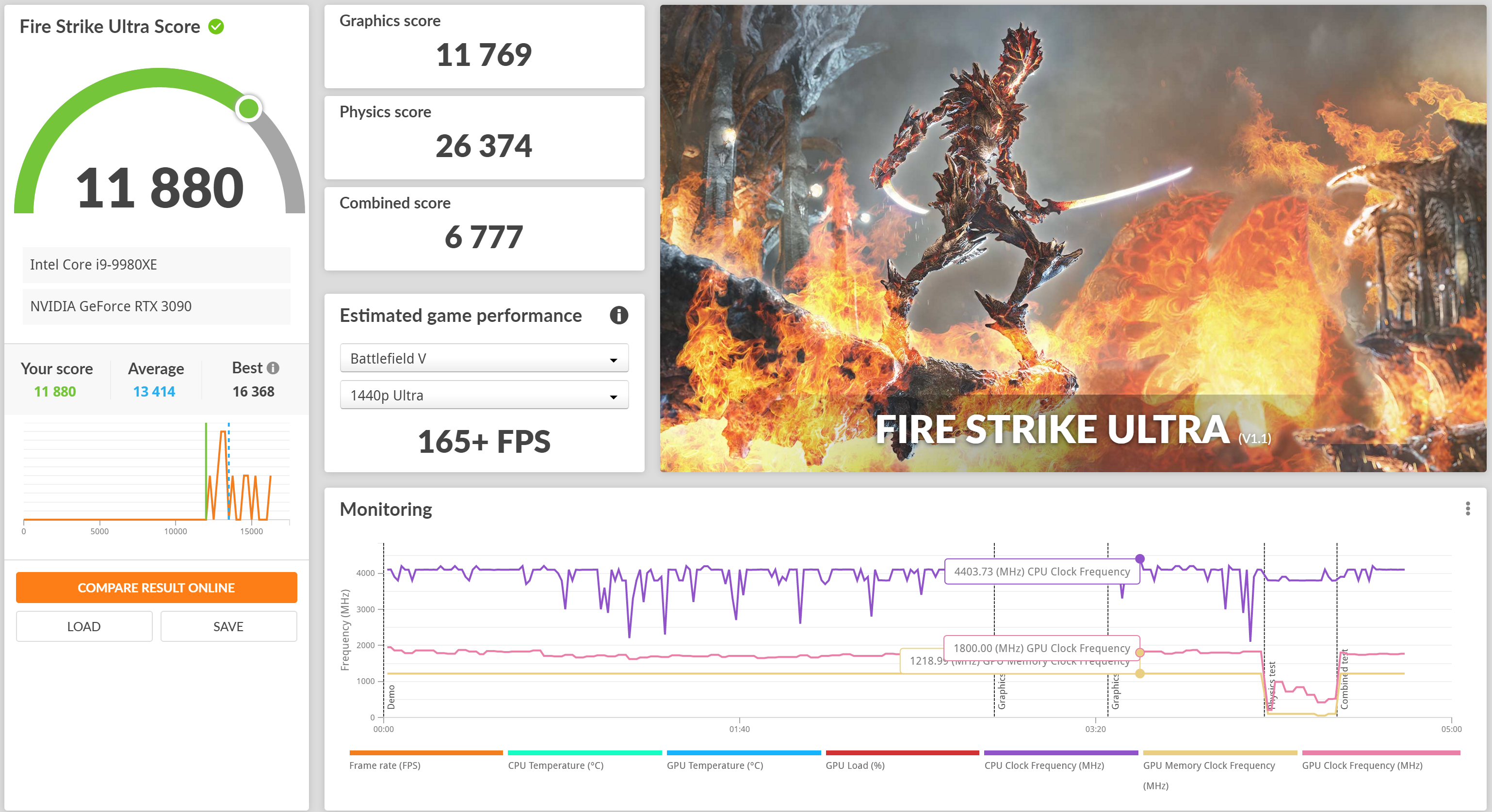Click the Best score info icon
The height and width of the screenshot is (812, 1492).
point(274,368)
